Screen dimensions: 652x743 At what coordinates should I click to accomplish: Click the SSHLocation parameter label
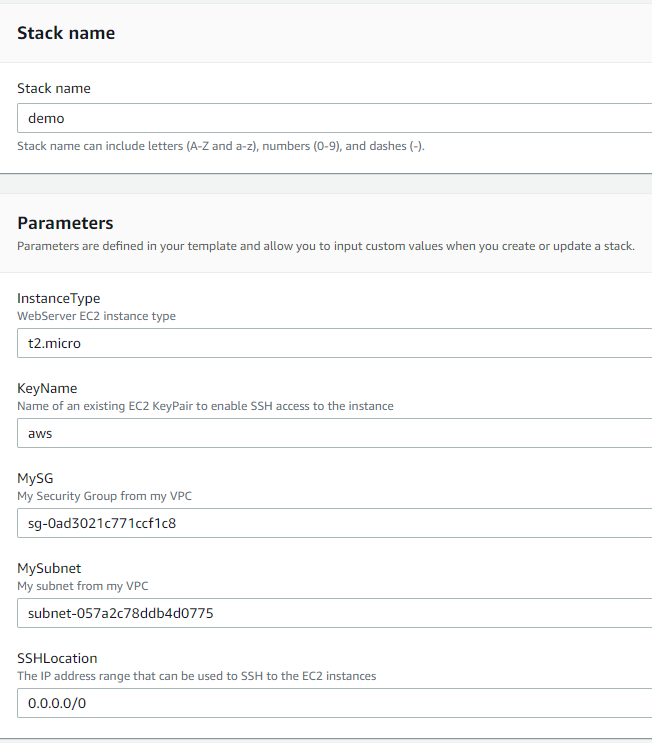tap(57, 658)
